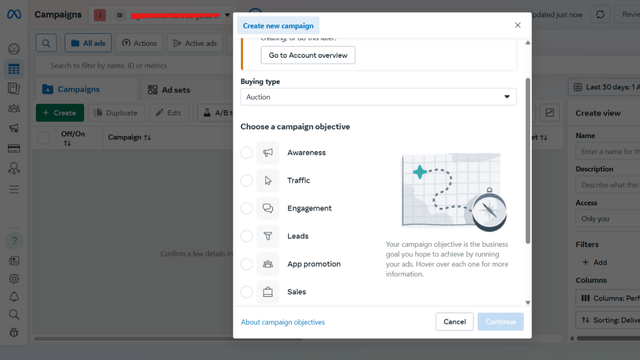Open Ads reporting booklet icon in sidebar
The height and width of the screenshot is (360, 640).
14,89
